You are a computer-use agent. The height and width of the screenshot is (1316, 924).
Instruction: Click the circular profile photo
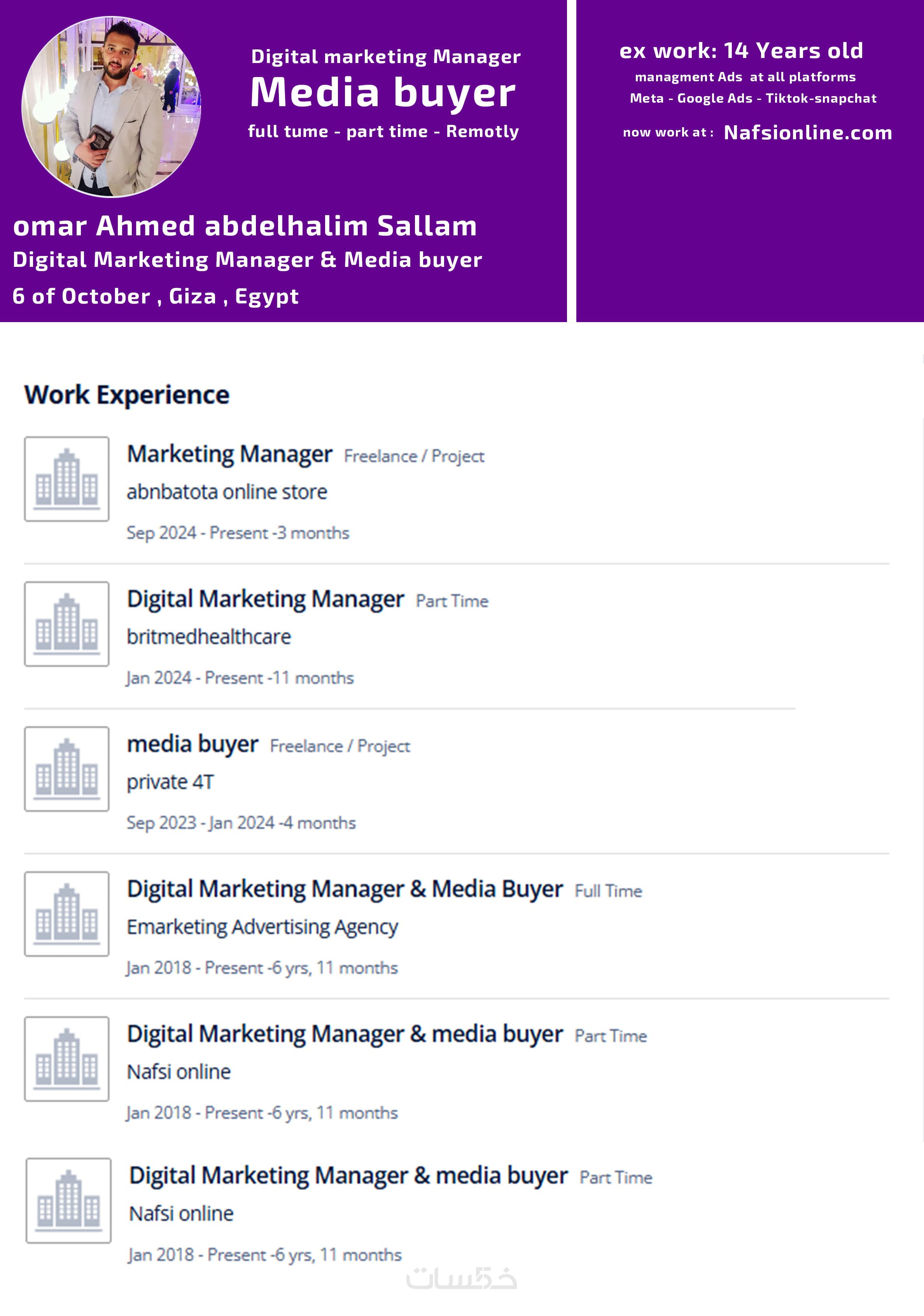(111, 107)
